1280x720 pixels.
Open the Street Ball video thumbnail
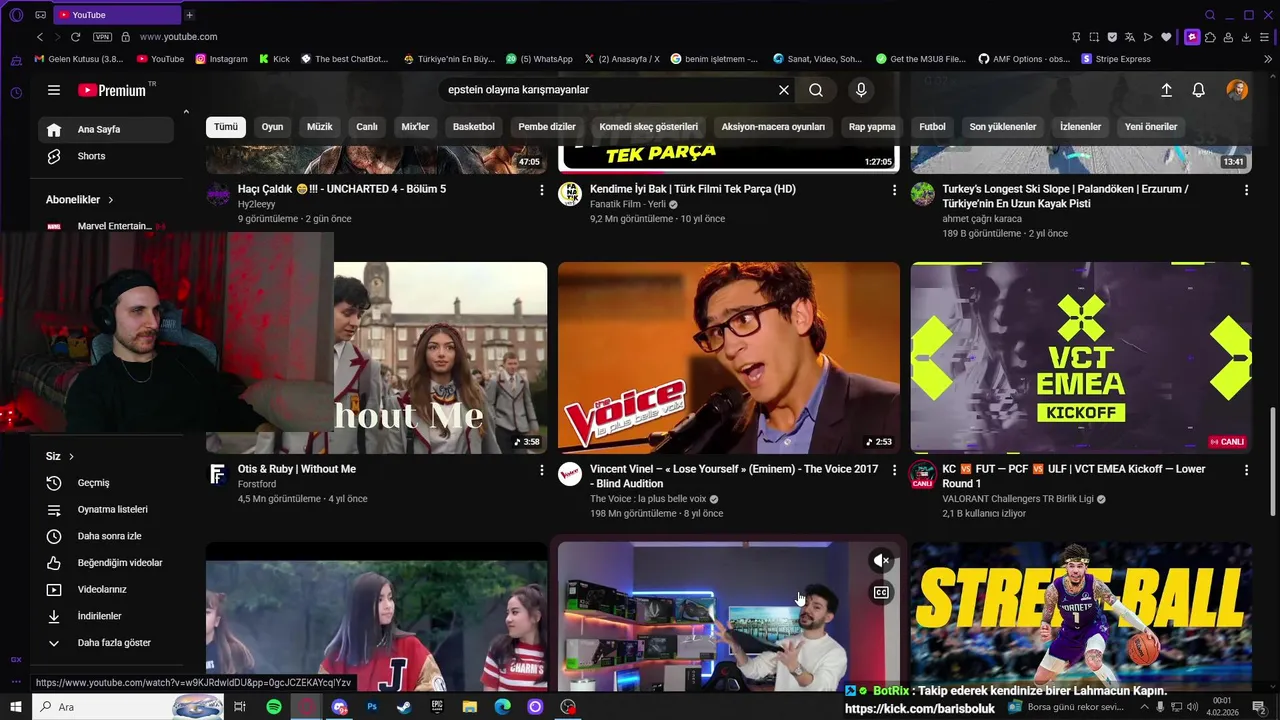[x=1081, y=615]
